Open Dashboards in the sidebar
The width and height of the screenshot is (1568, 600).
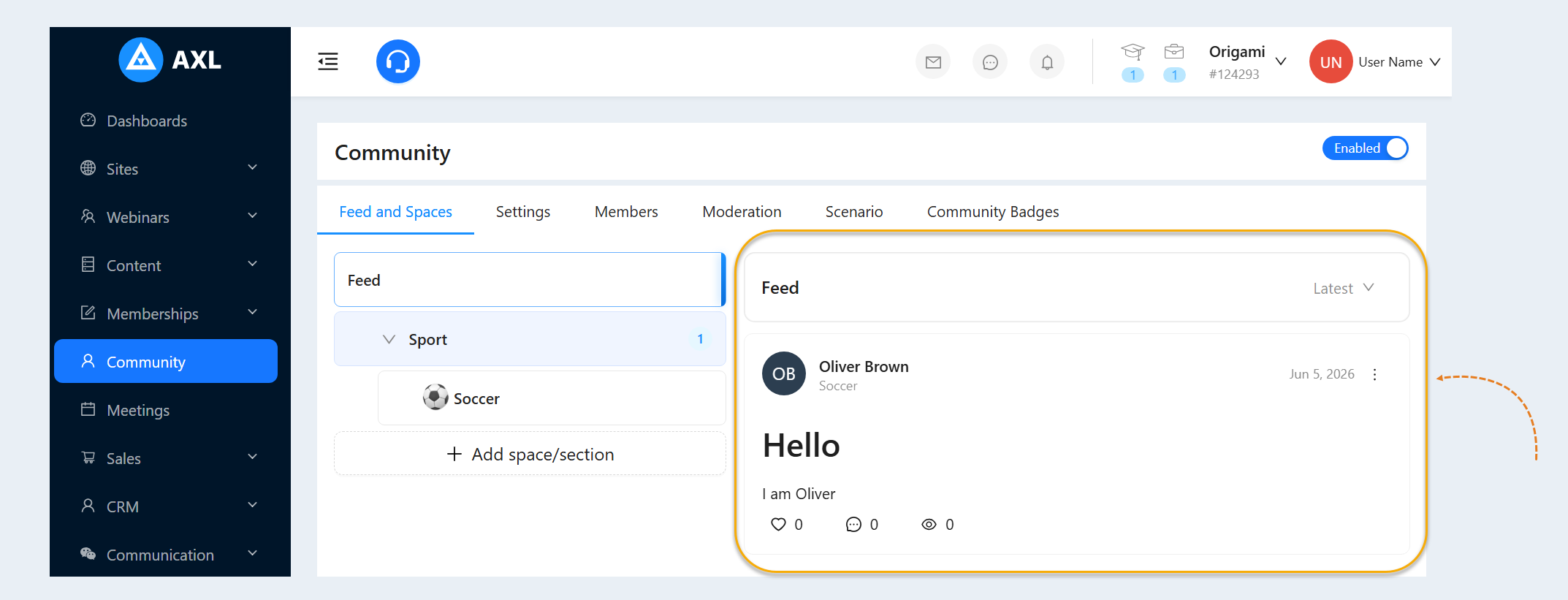coord(166,121)
